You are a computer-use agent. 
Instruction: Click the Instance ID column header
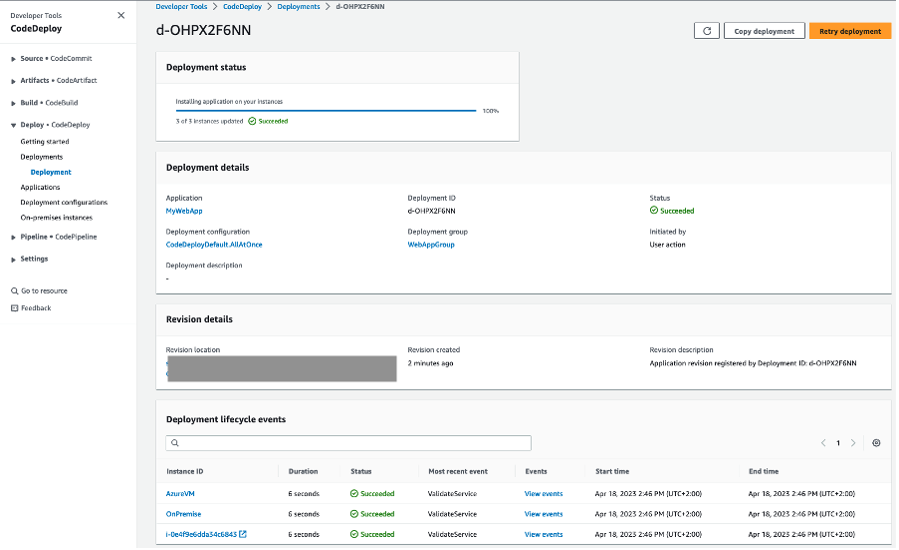click(185, 473)
